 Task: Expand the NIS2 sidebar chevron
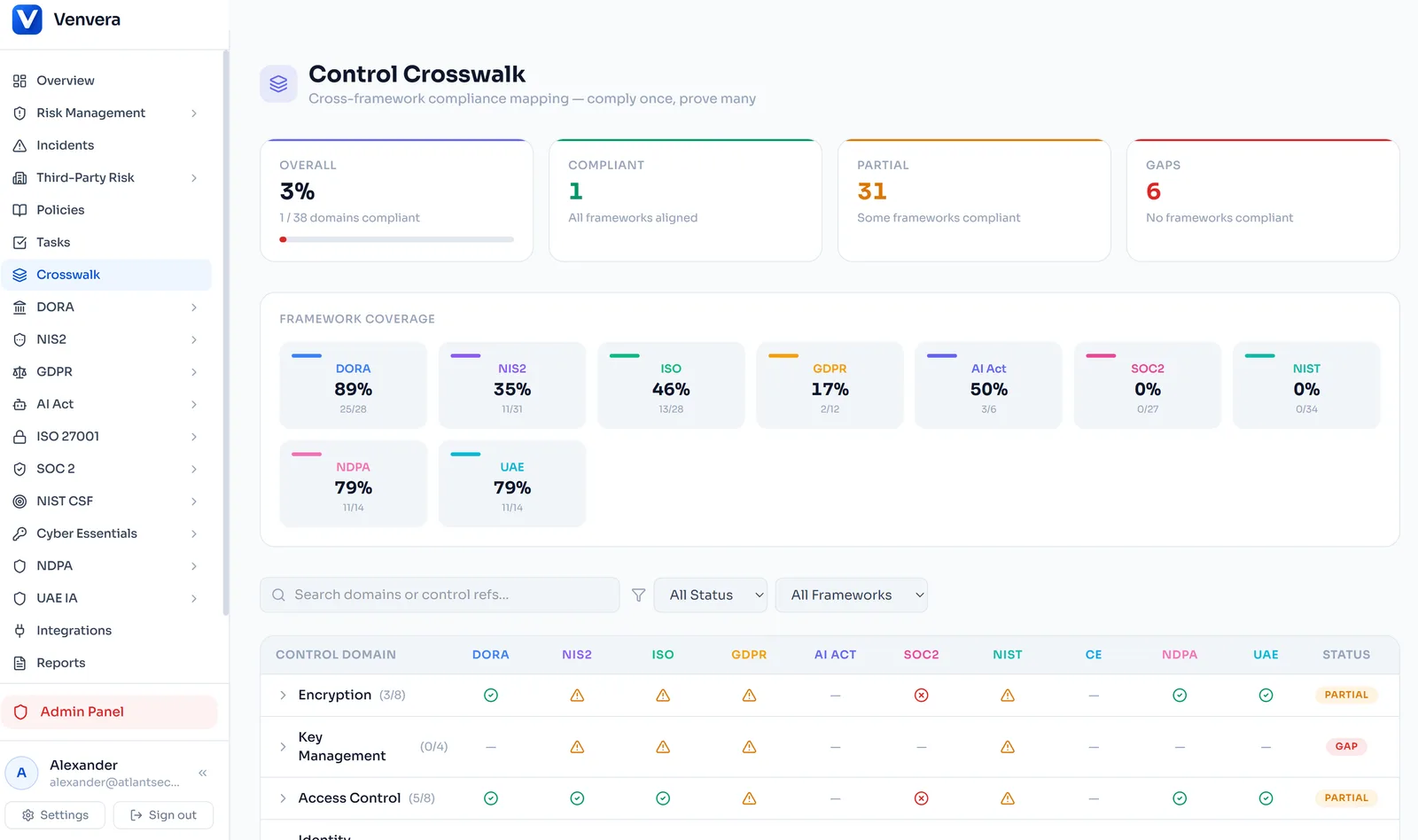(194, 339)
